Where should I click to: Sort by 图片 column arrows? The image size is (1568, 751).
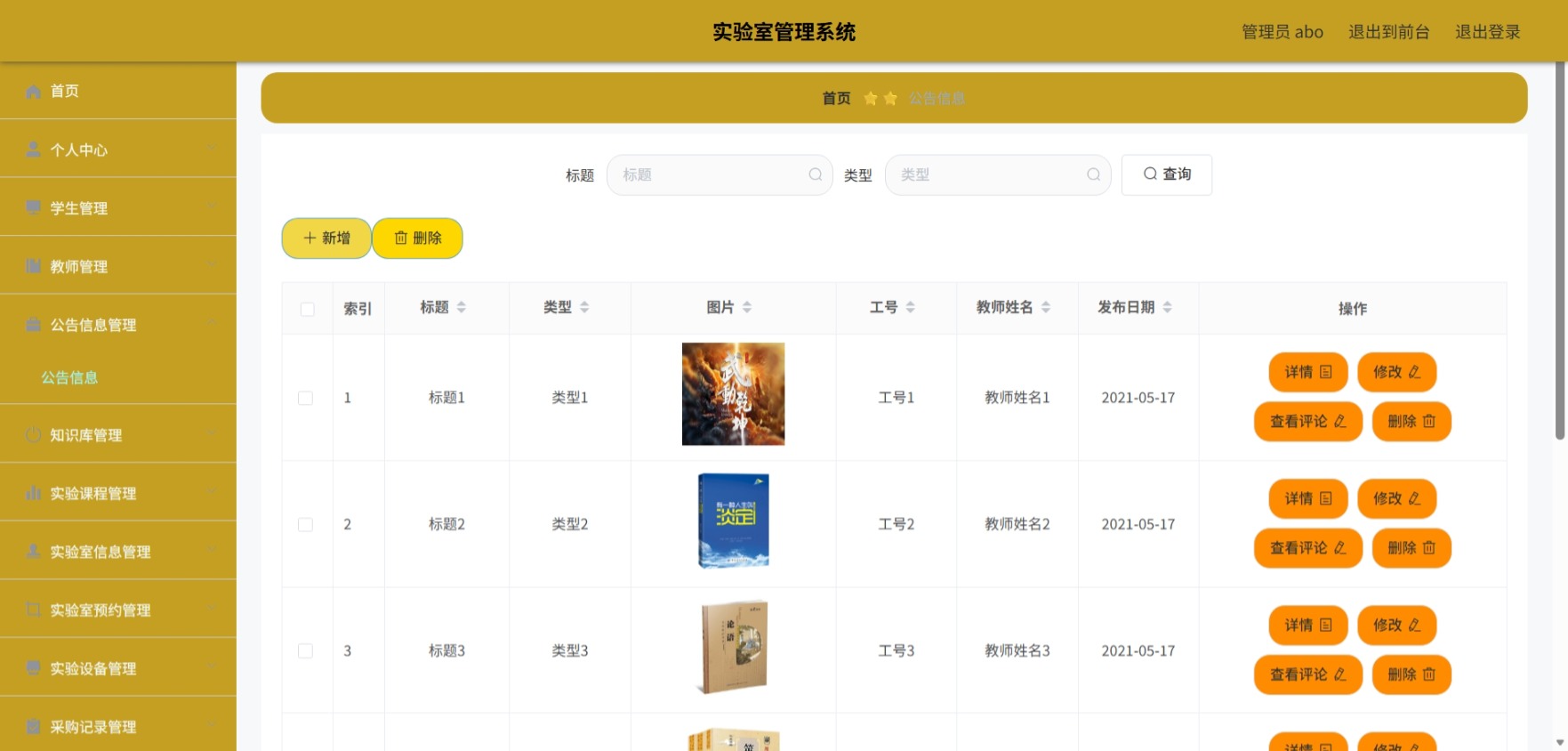(747, 307)
